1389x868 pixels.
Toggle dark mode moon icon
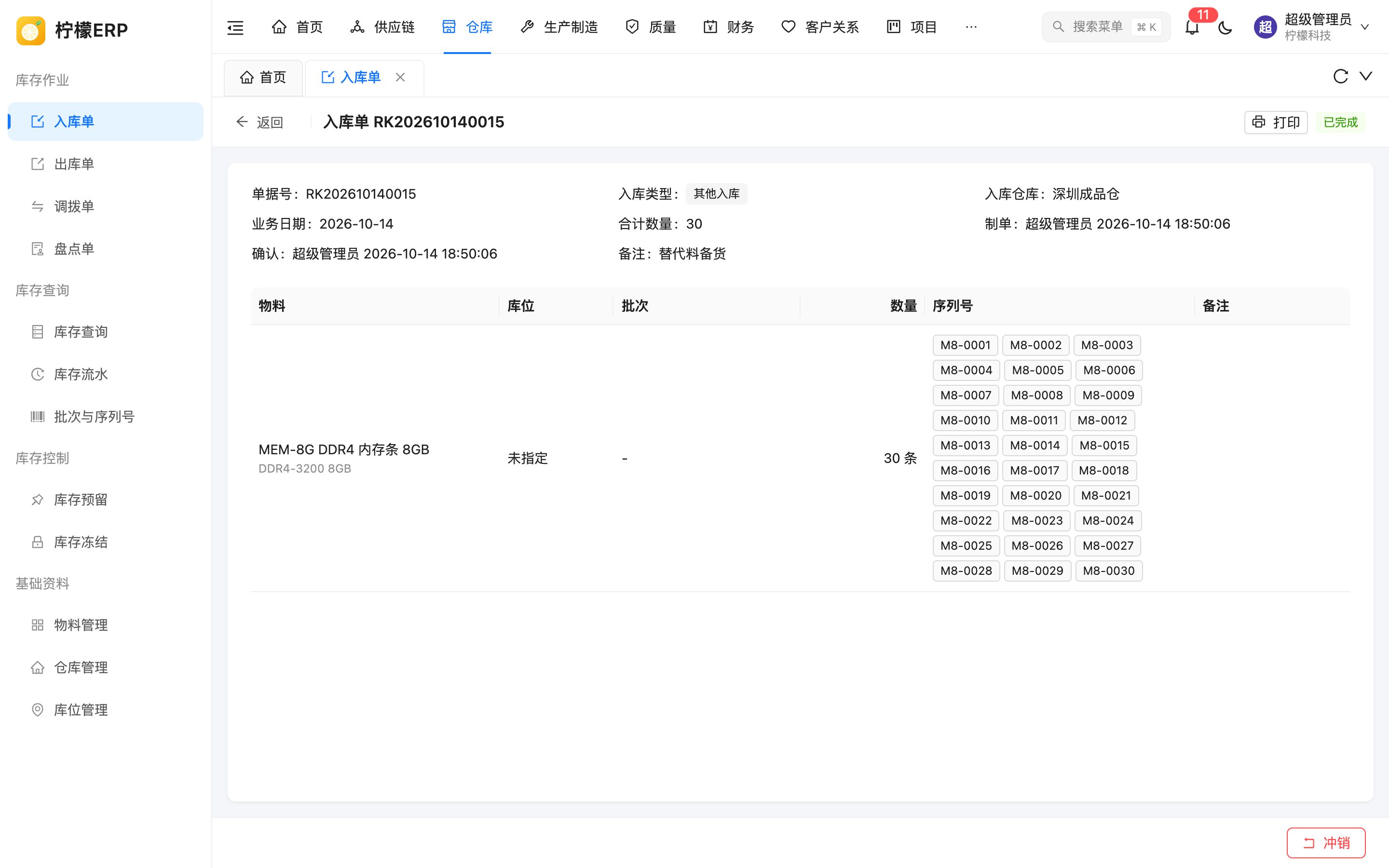(1225, 27)
